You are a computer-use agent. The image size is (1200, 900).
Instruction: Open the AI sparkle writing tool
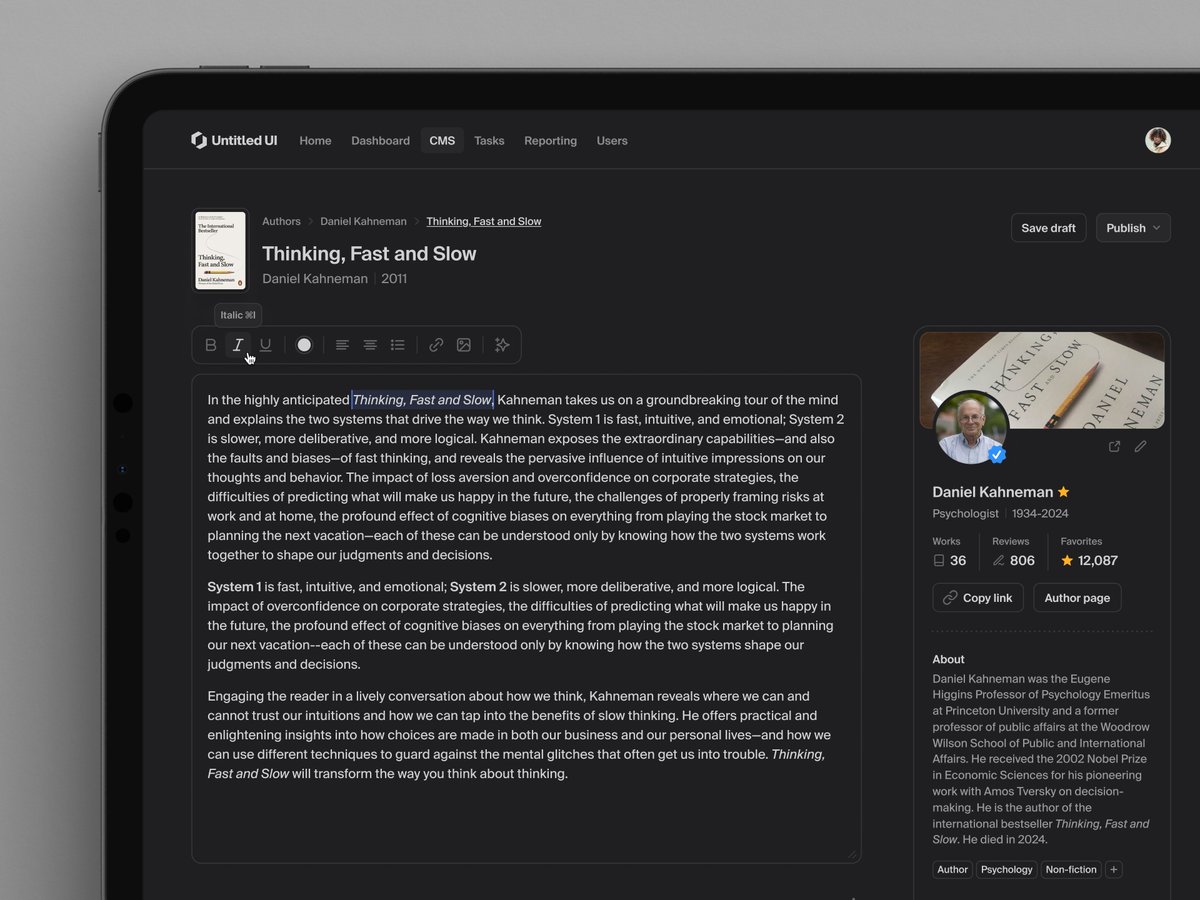502,345
